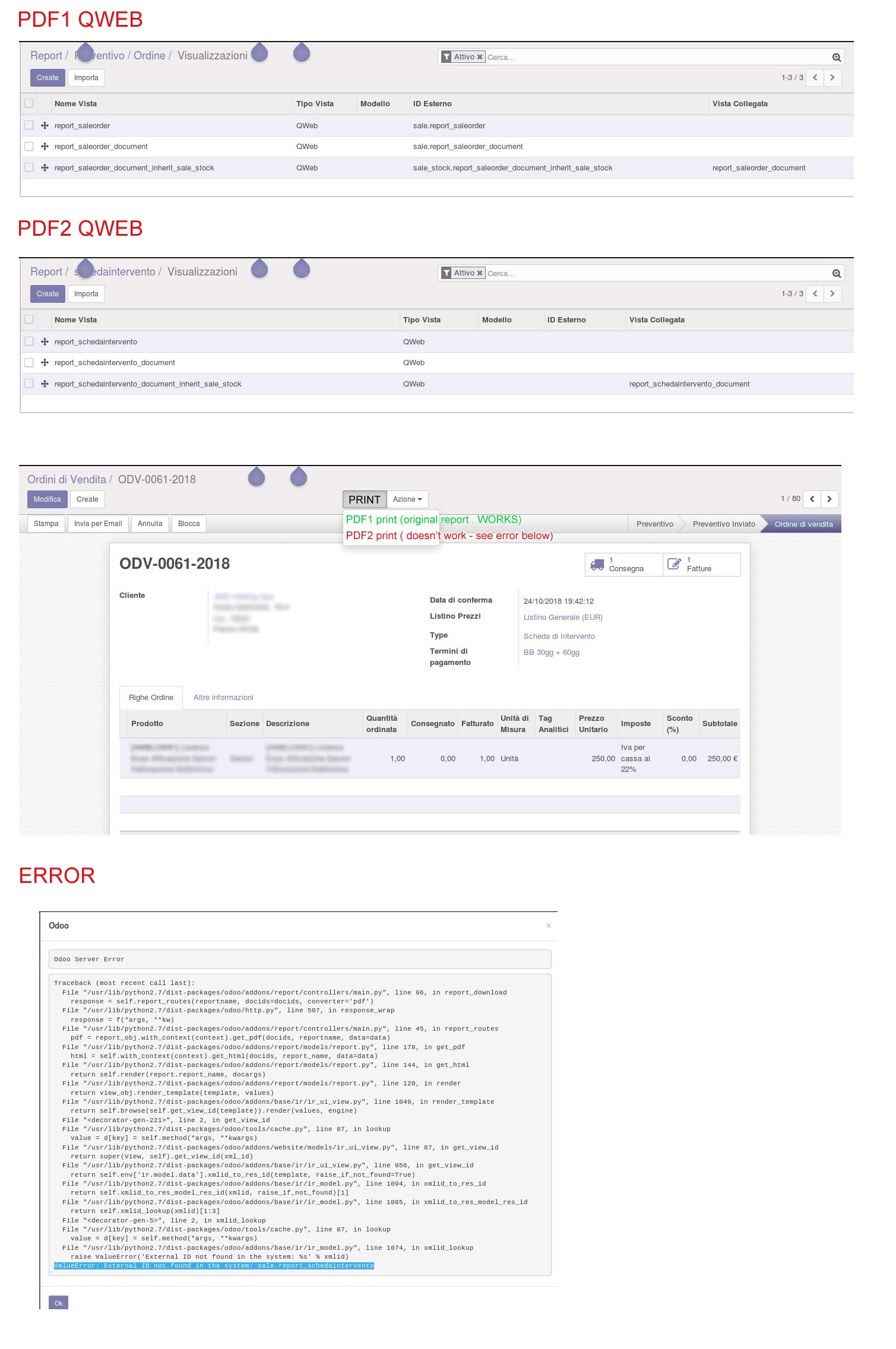Click the highlighted ValueError line in traceback

coord(214,1266)
